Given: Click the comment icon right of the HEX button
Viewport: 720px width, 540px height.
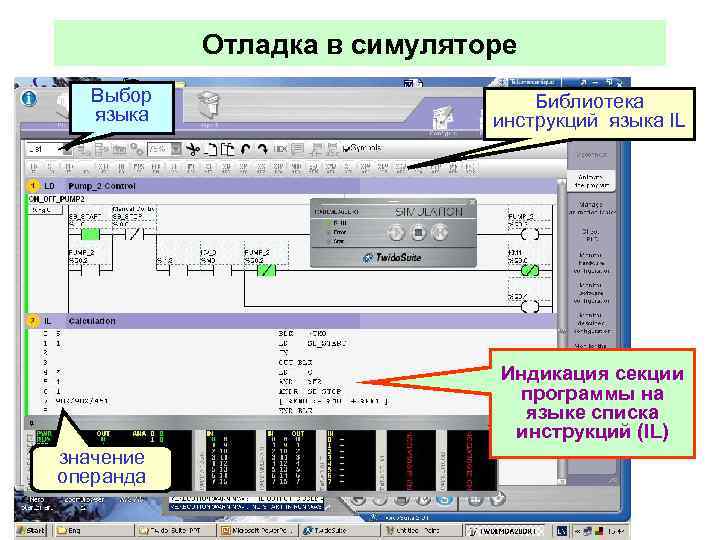Looking at the screenshot, I should (298, 149).
